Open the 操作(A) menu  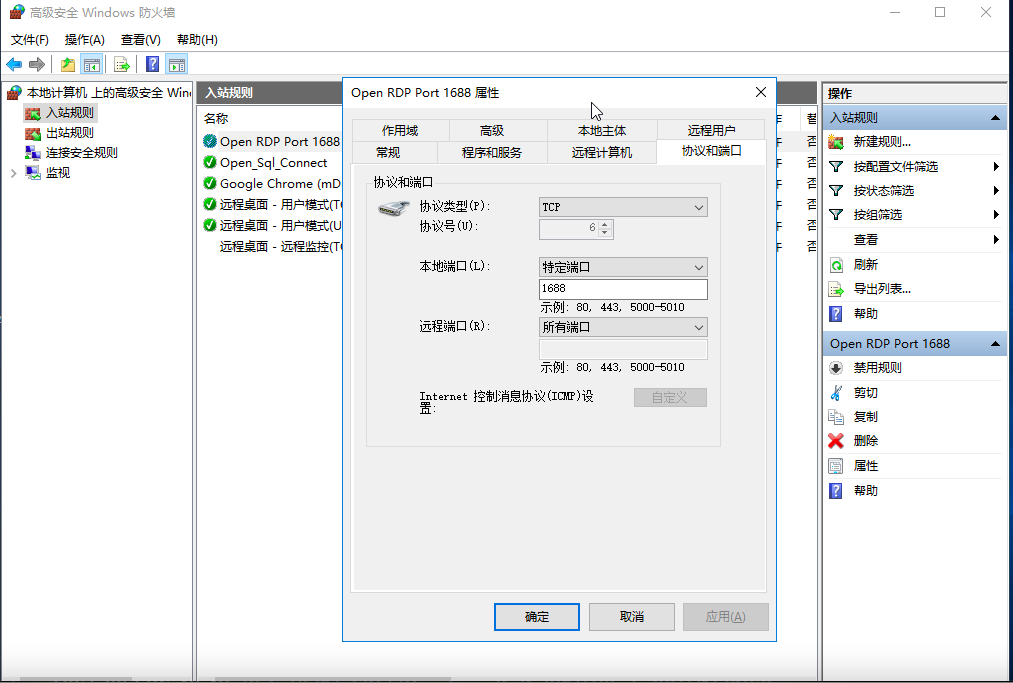pyautogui.click(x=85, y=39)
